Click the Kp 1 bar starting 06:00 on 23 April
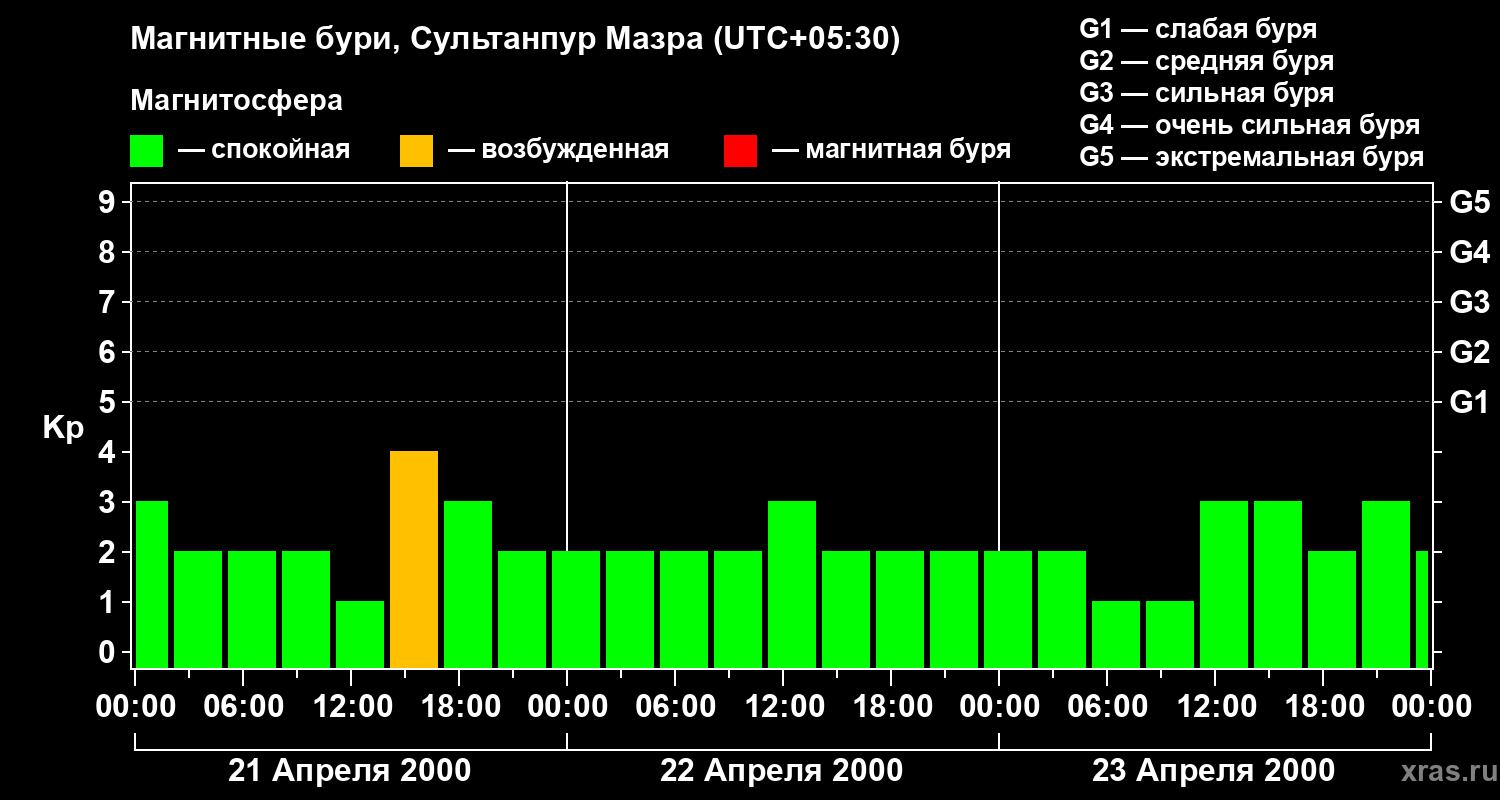Viewport: 1500px width, 800px height. pos(1116,634)
